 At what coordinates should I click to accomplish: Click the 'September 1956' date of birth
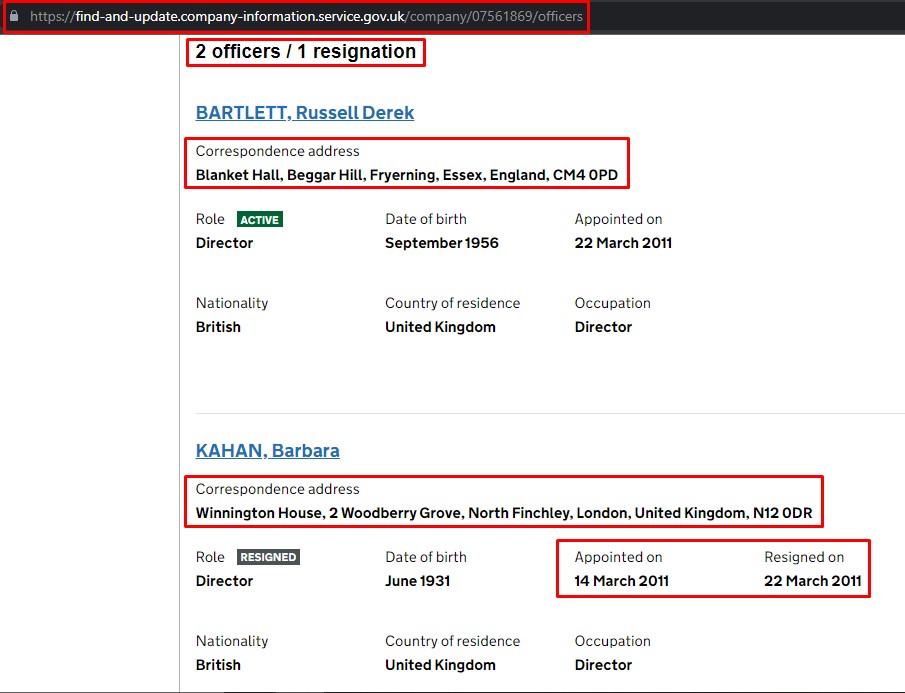442,243
